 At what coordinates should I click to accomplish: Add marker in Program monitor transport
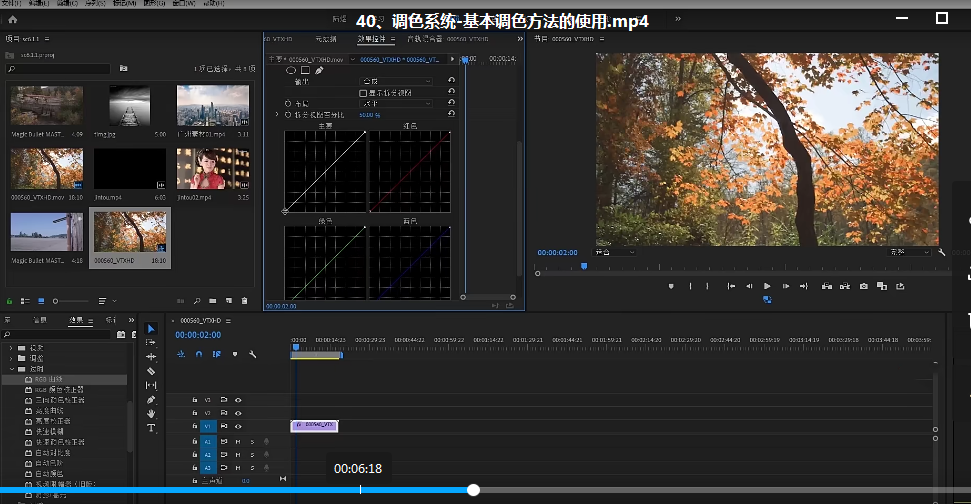point(671,286)
